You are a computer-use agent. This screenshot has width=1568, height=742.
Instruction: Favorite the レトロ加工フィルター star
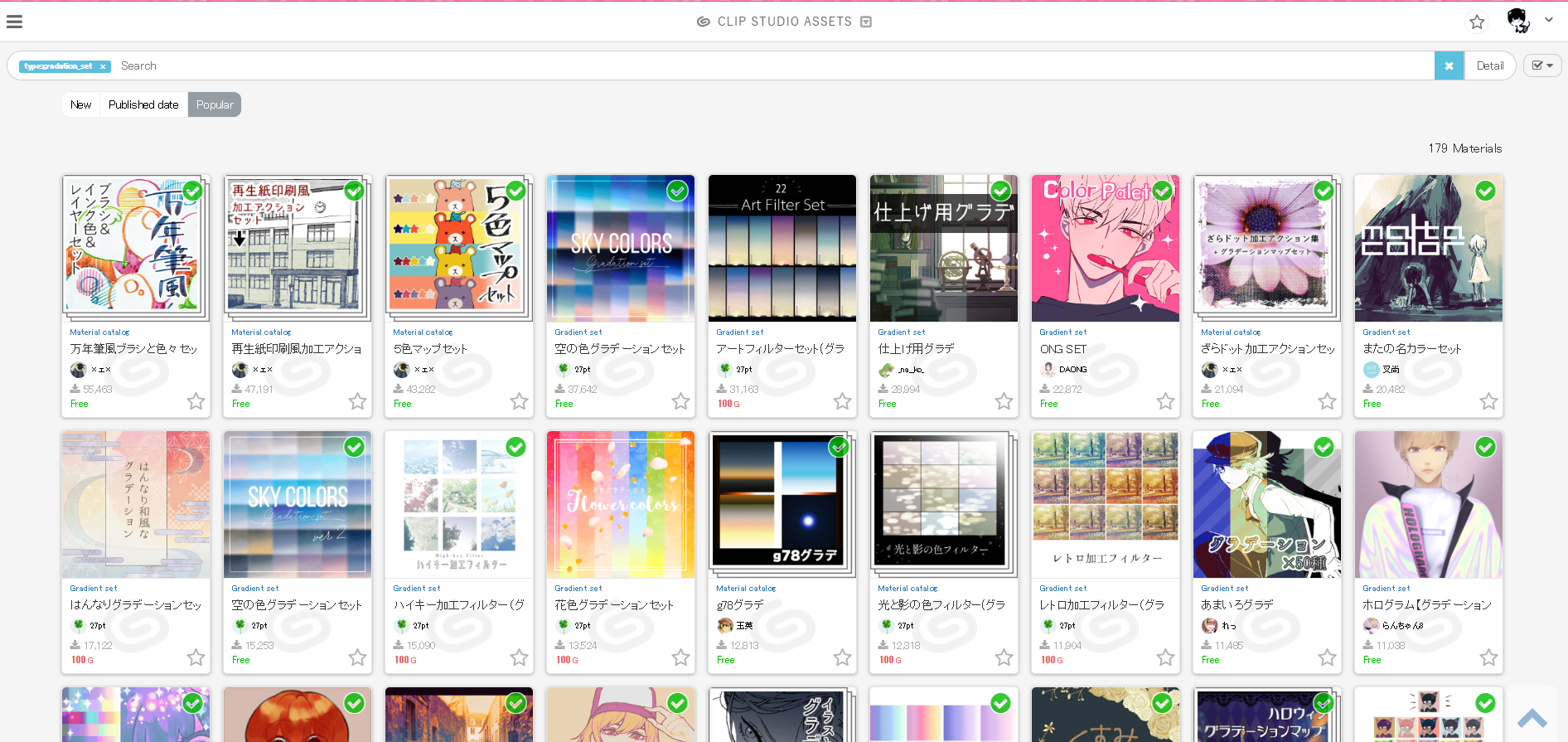tap(1165, 657)
